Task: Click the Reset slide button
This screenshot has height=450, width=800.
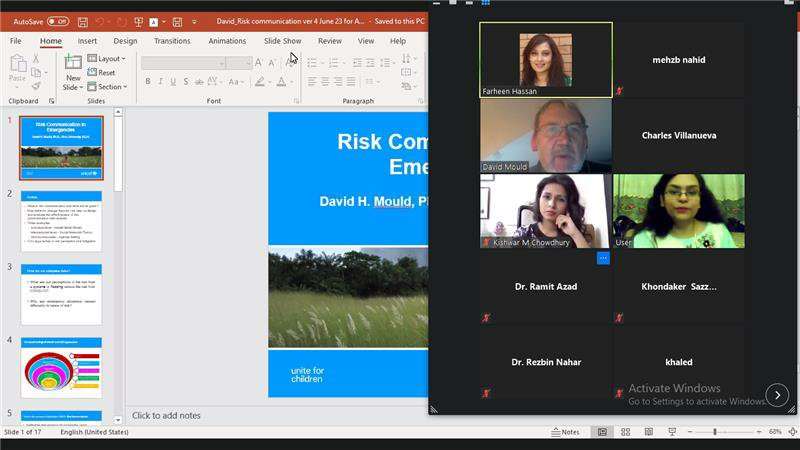Action: click(105, 73)
